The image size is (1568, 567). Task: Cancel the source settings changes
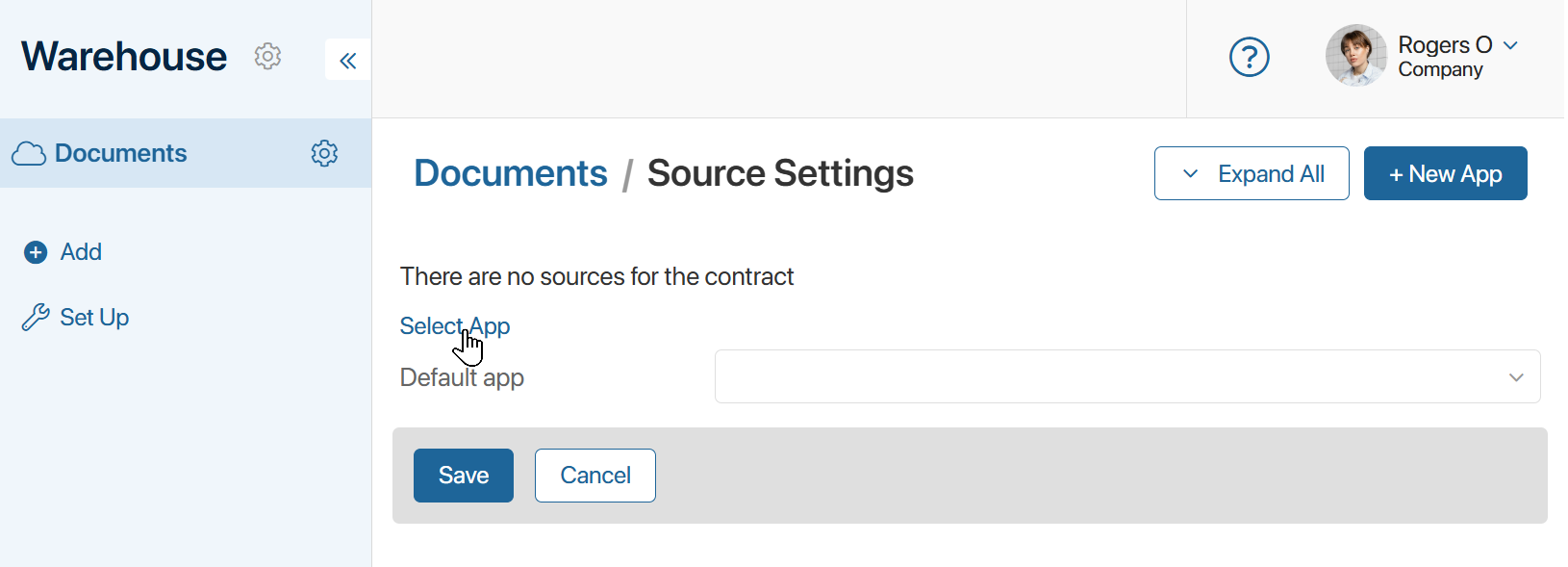click(594, 475)
